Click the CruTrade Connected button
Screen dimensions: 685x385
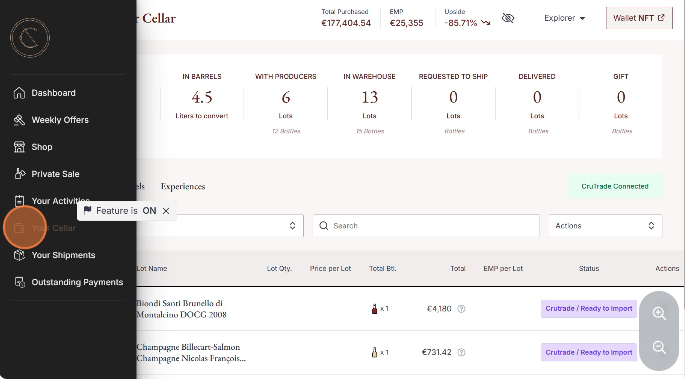(x=615, y=187)
